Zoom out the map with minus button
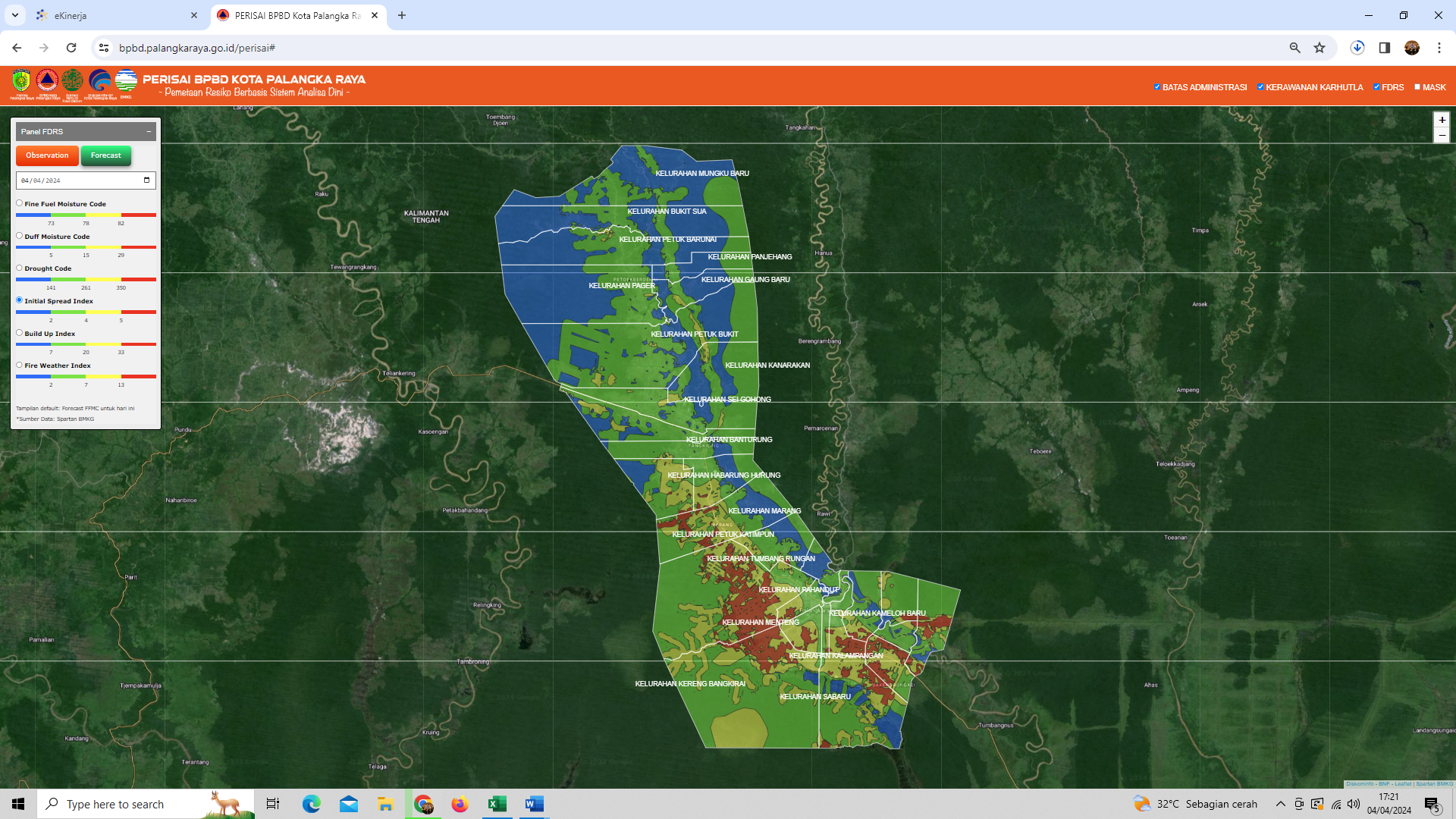The width and height of the screenshot is (1456, 819). pos(1442,135)
